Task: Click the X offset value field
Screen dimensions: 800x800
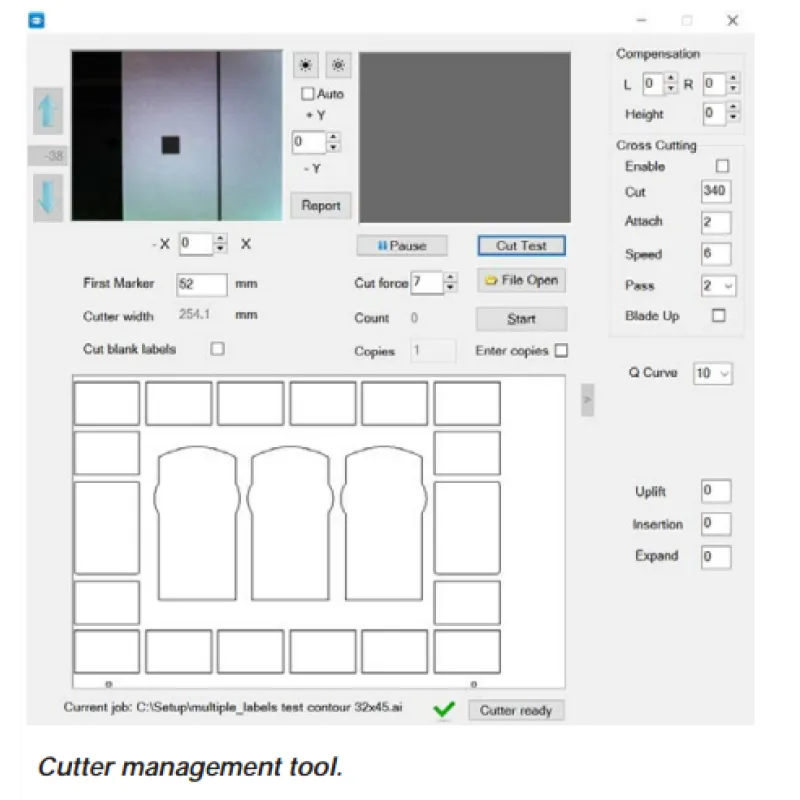Action: coord(196,243)
